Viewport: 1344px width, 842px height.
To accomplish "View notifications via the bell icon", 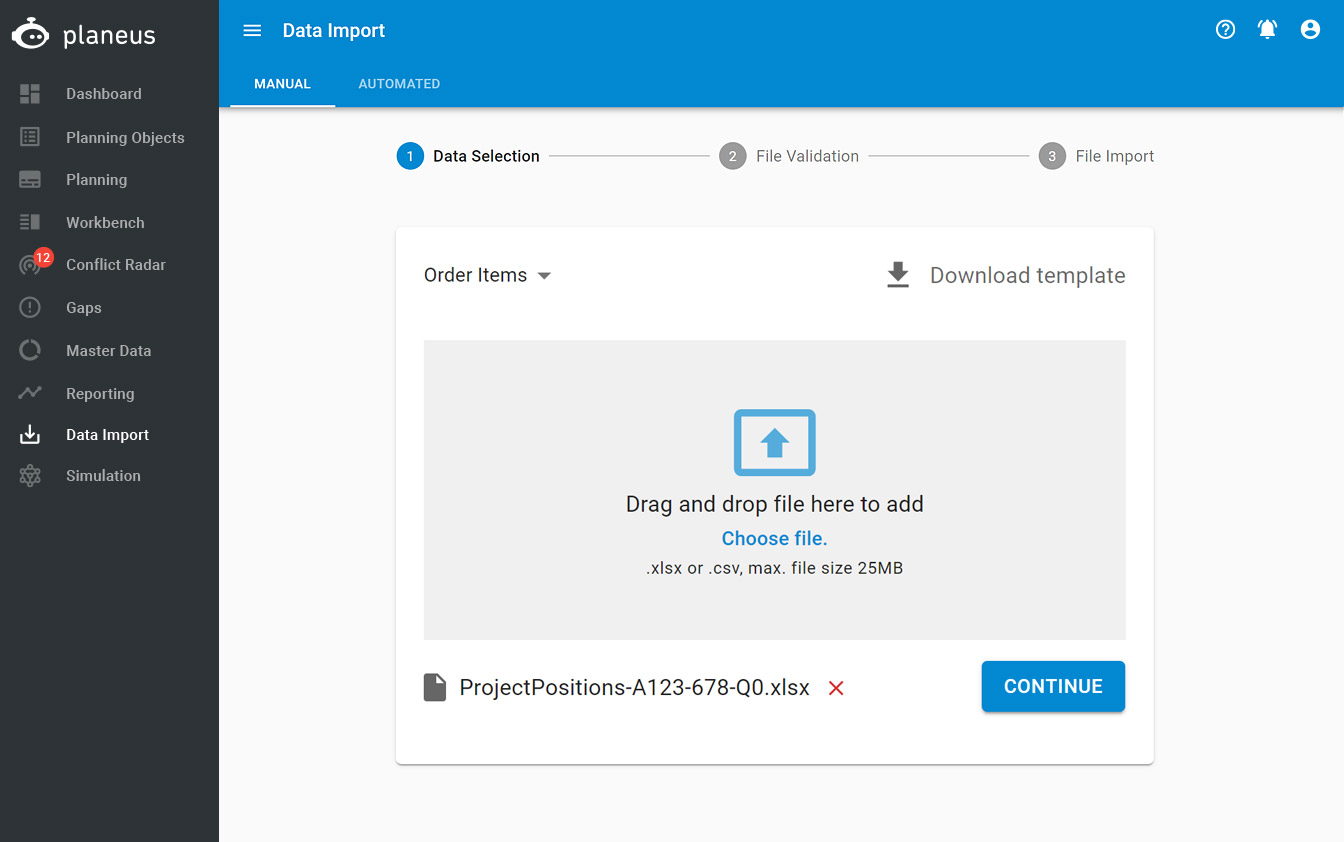I will click(1267, 30).
